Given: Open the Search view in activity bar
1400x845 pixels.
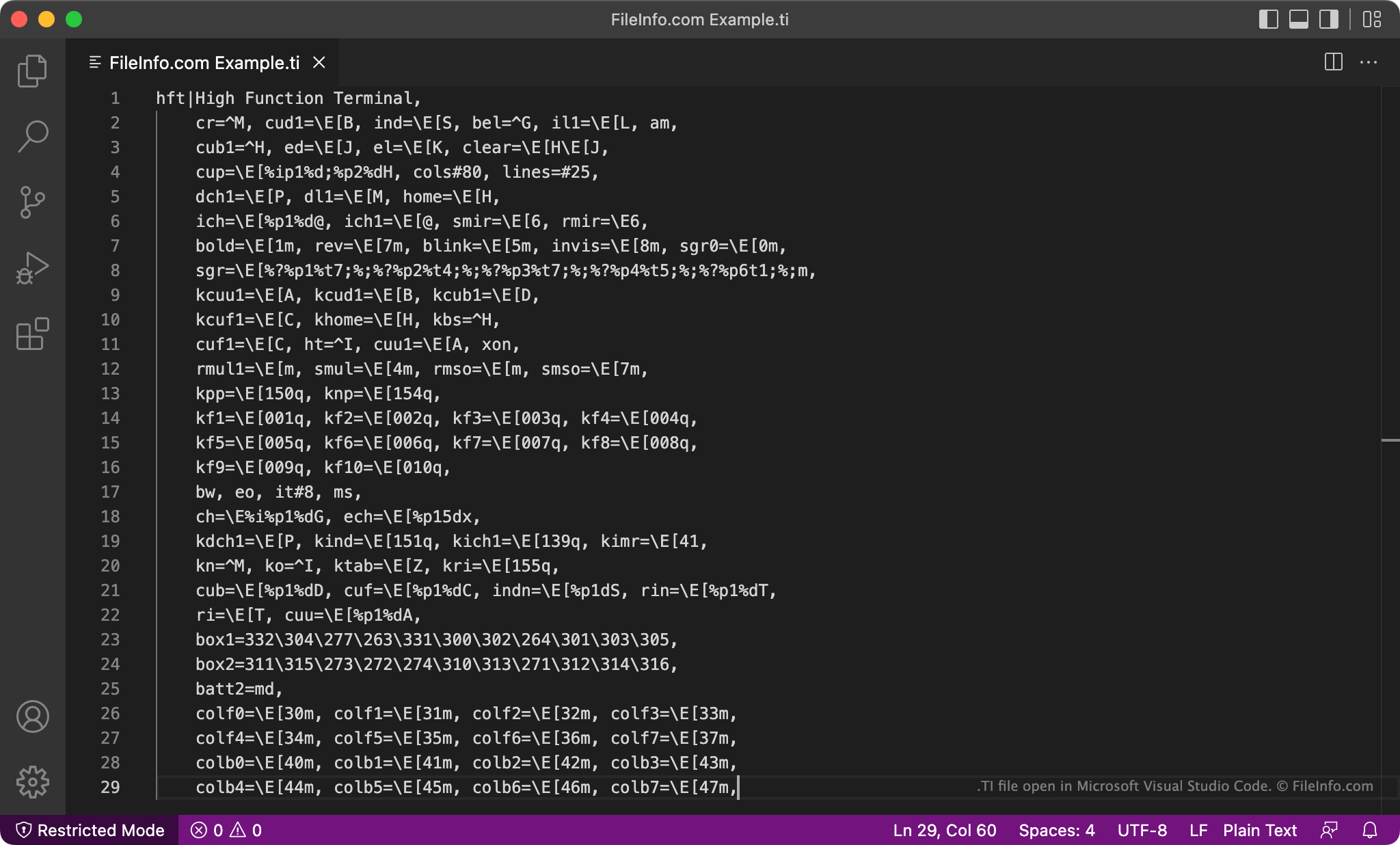Looking at the screenshot, I should pyautogui.click(x=32, y=136).
